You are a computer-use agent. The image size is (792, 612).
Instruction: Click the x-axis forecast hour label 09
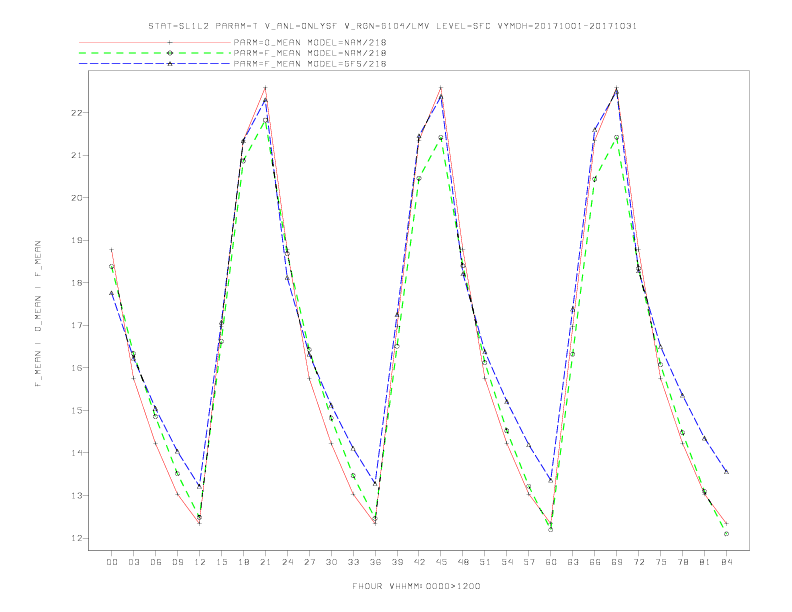coord(177,562)
